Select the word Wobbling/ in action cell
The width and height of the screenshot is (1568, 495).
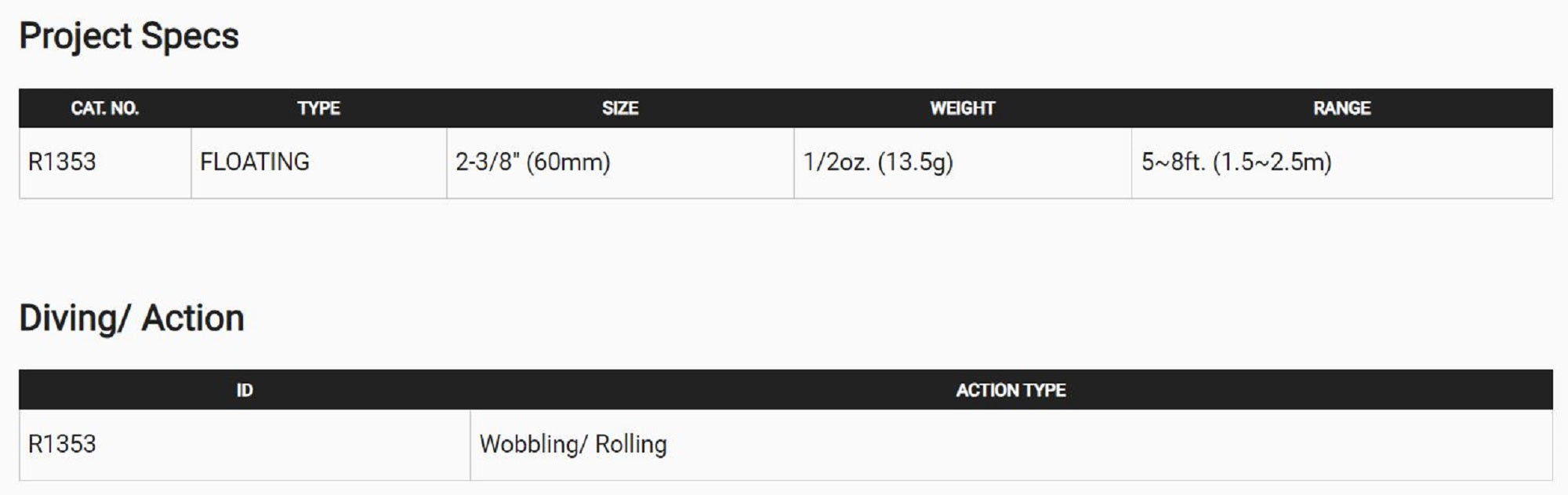(x=533, y=444)
